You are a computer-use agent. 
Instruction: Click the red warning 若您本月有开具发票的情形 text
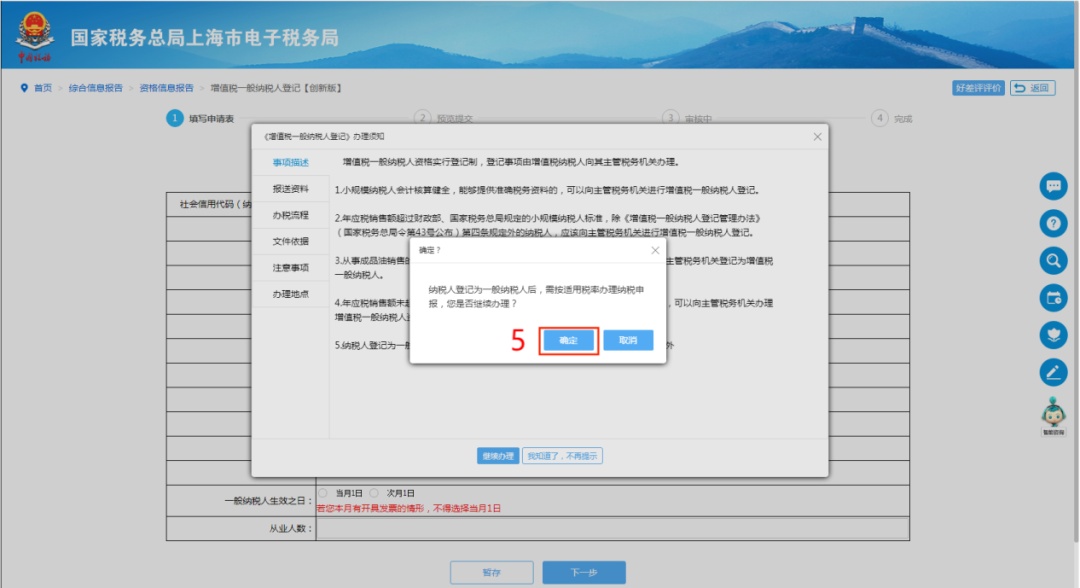[408, 508]
